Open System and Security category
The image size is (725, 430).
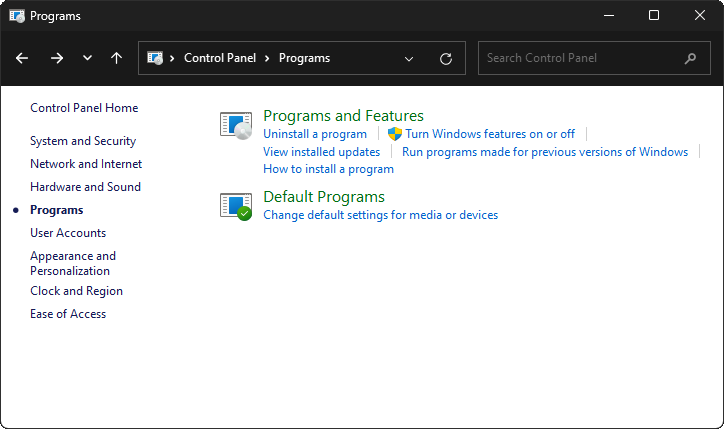[83, 141]
